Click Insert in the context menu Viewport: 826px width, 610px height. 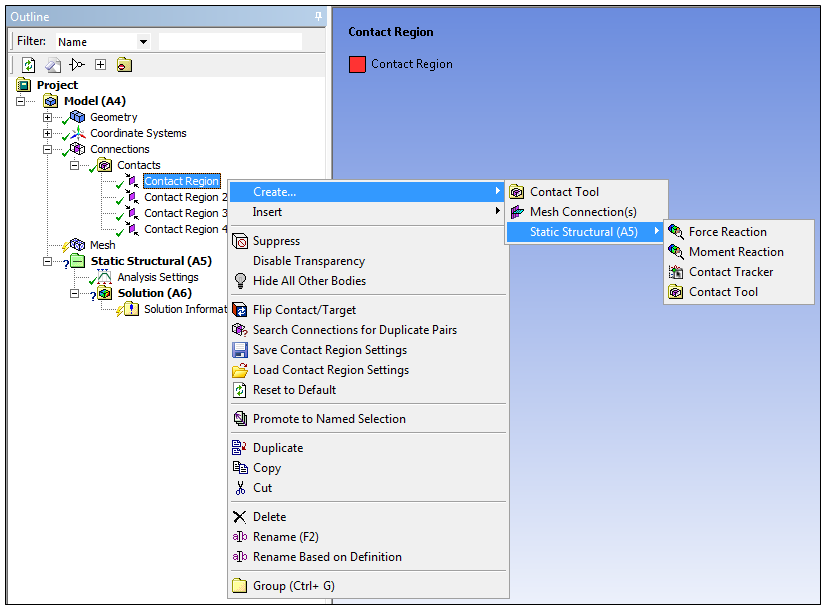266,211
